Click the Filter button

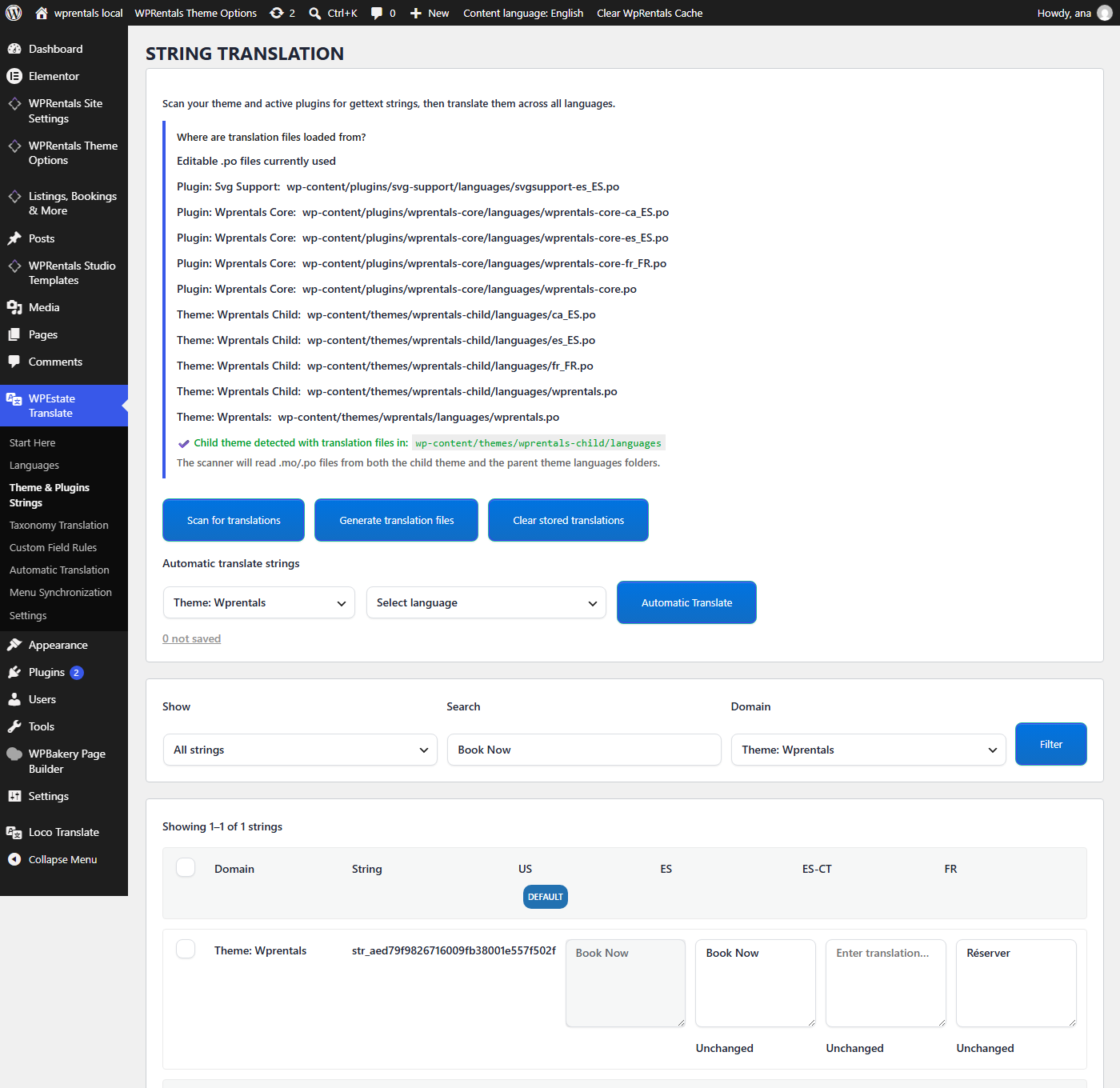point(1051,744)
